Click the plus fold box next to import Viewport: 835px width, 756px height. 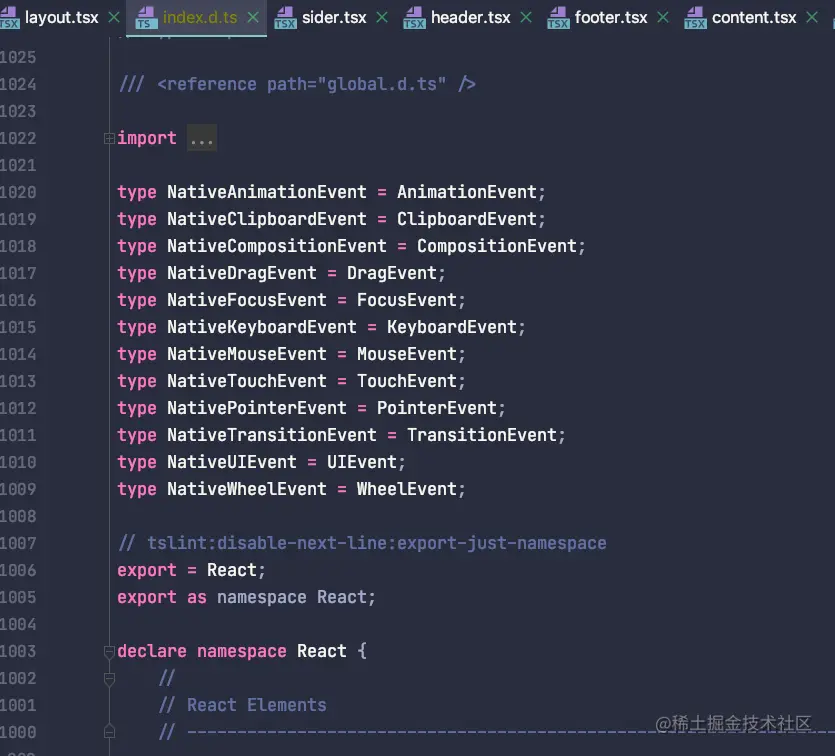[108, 138]
